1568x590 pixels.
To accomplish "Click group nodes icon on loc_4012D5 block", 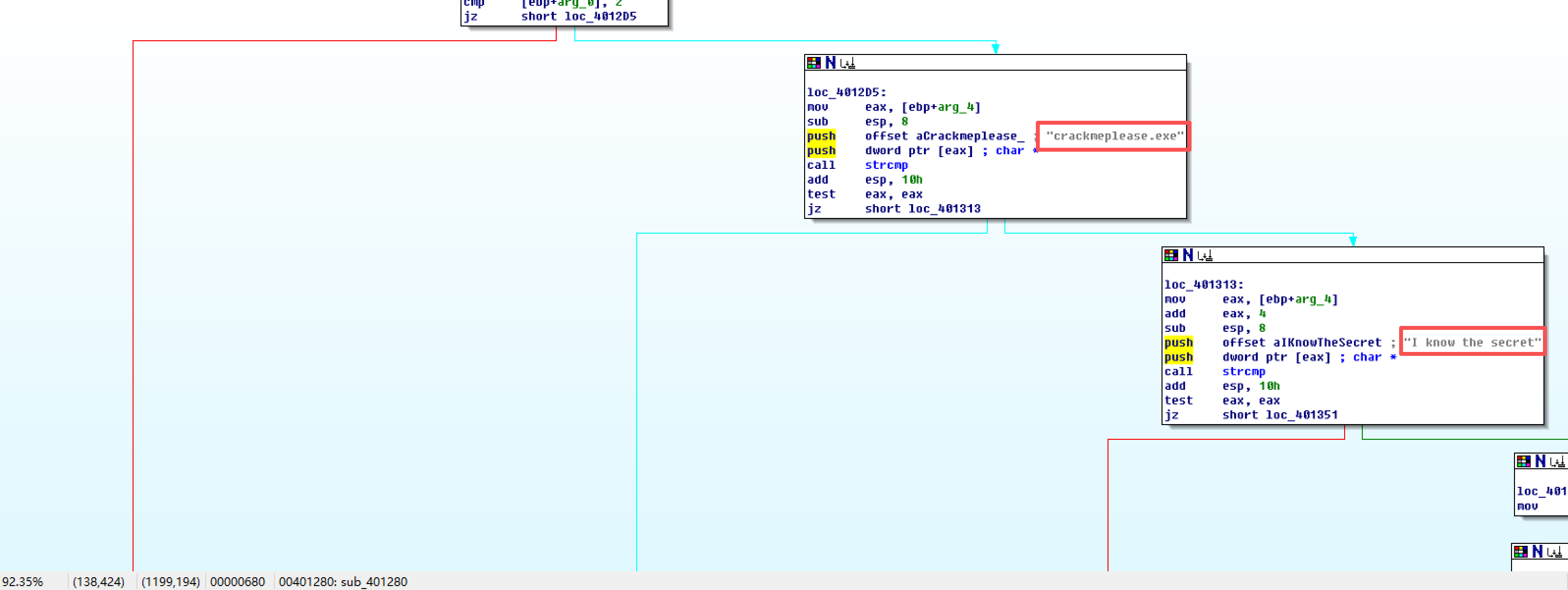I will click(x=848, y=63).
